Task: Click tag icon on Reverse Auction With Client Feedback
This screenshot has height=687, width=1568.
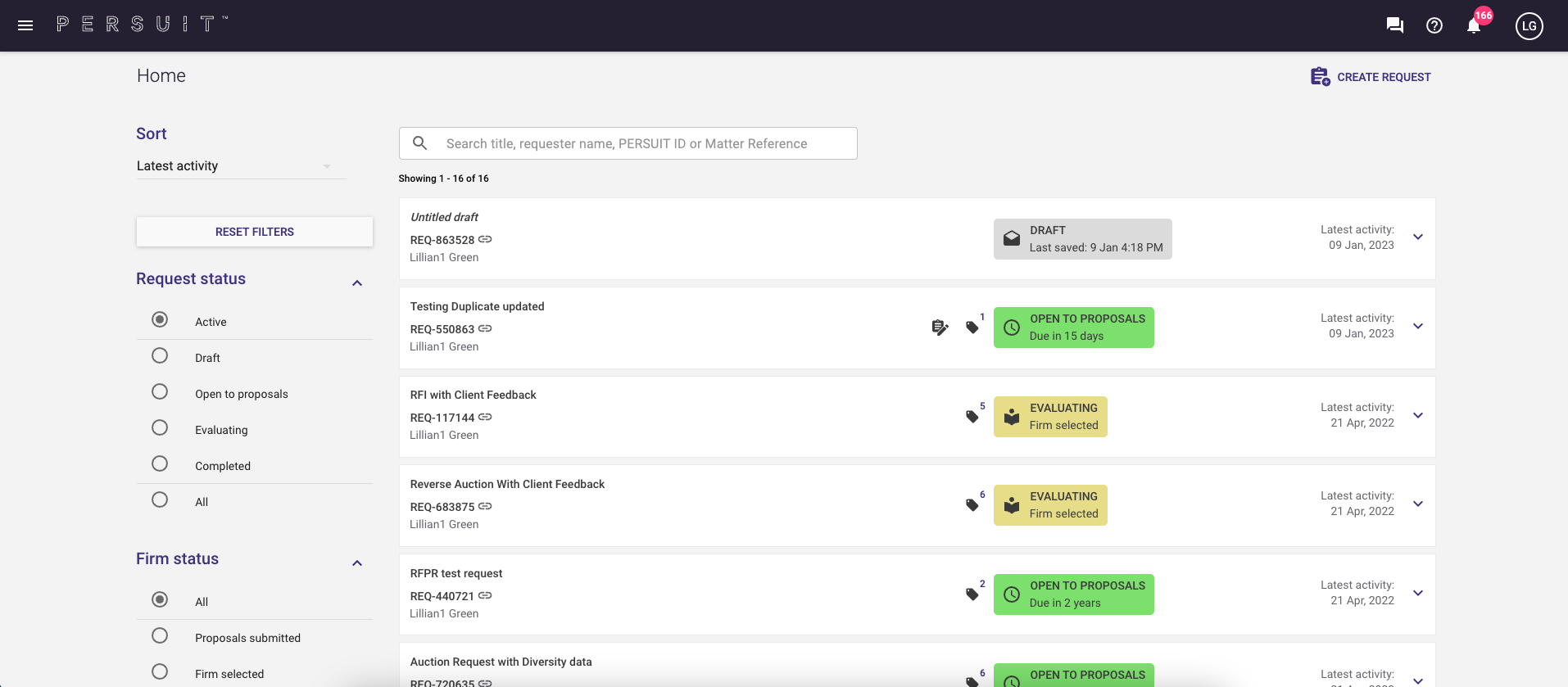Action: click(972, 505)
